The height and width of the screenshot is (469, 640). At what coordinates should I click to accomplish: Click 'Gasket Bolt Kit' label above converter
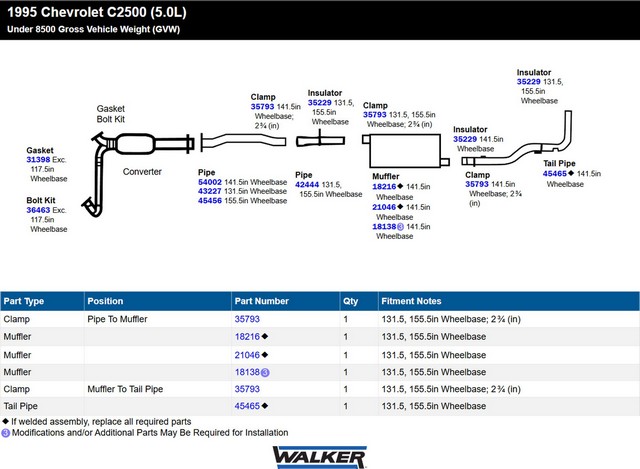pyautogui.click(x=111, y=114)
